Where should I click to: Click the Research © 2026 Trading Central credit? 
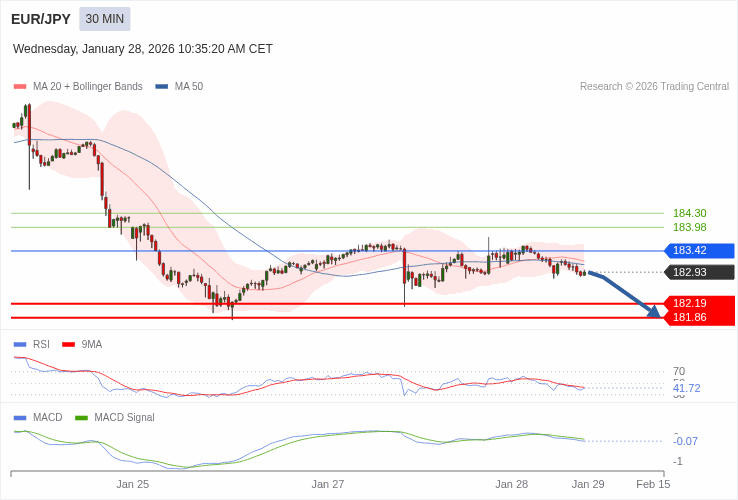tap(654, 87)
